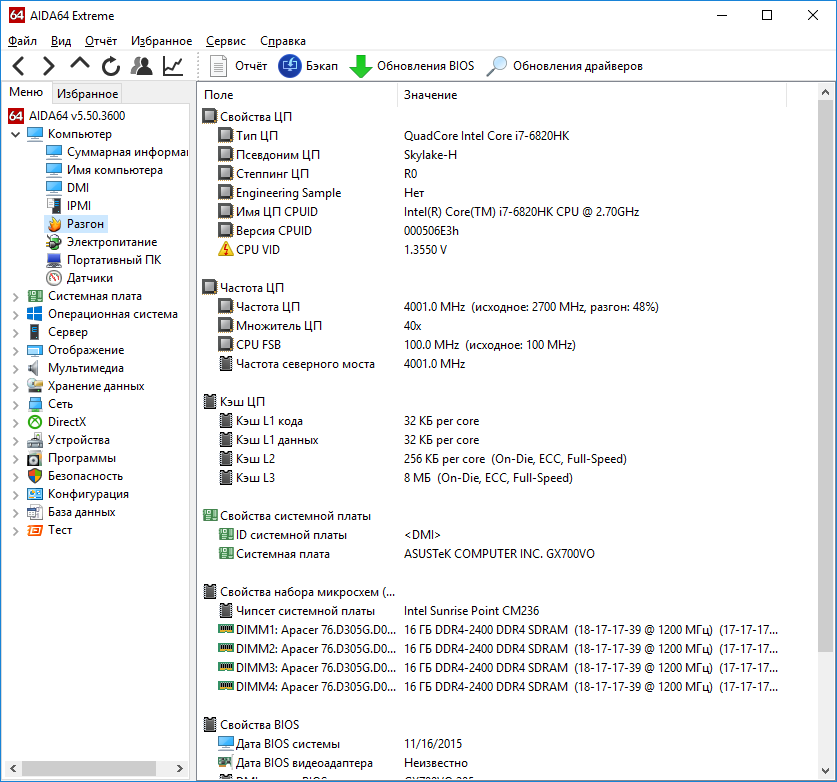Viewport: 837px width, 782px height.
Task: Open Электропитание power management icon
Action: click(x=54, y=242)
